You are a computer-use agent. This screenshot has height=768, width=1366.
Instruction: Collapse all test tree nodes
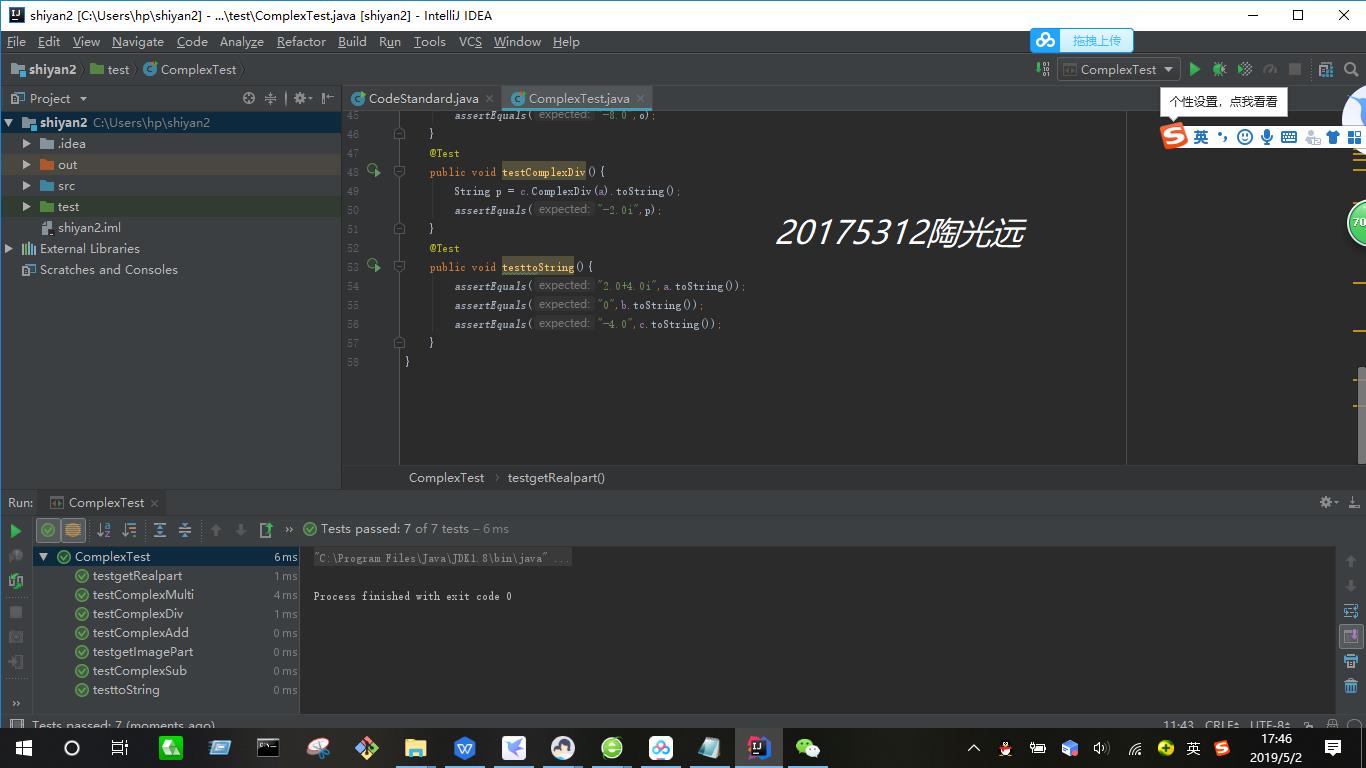[x=185, y=530]
